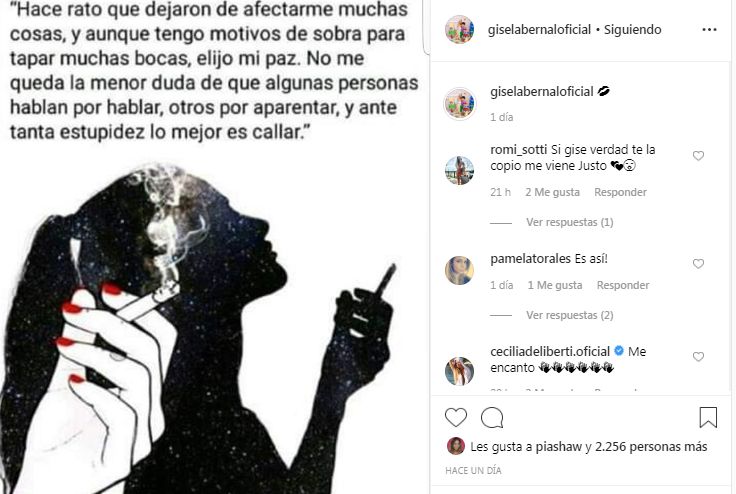This screenshot has width=736, height=494.
Task: Click giselabernaloficial avatar in header
Action: tap(460, 29)
